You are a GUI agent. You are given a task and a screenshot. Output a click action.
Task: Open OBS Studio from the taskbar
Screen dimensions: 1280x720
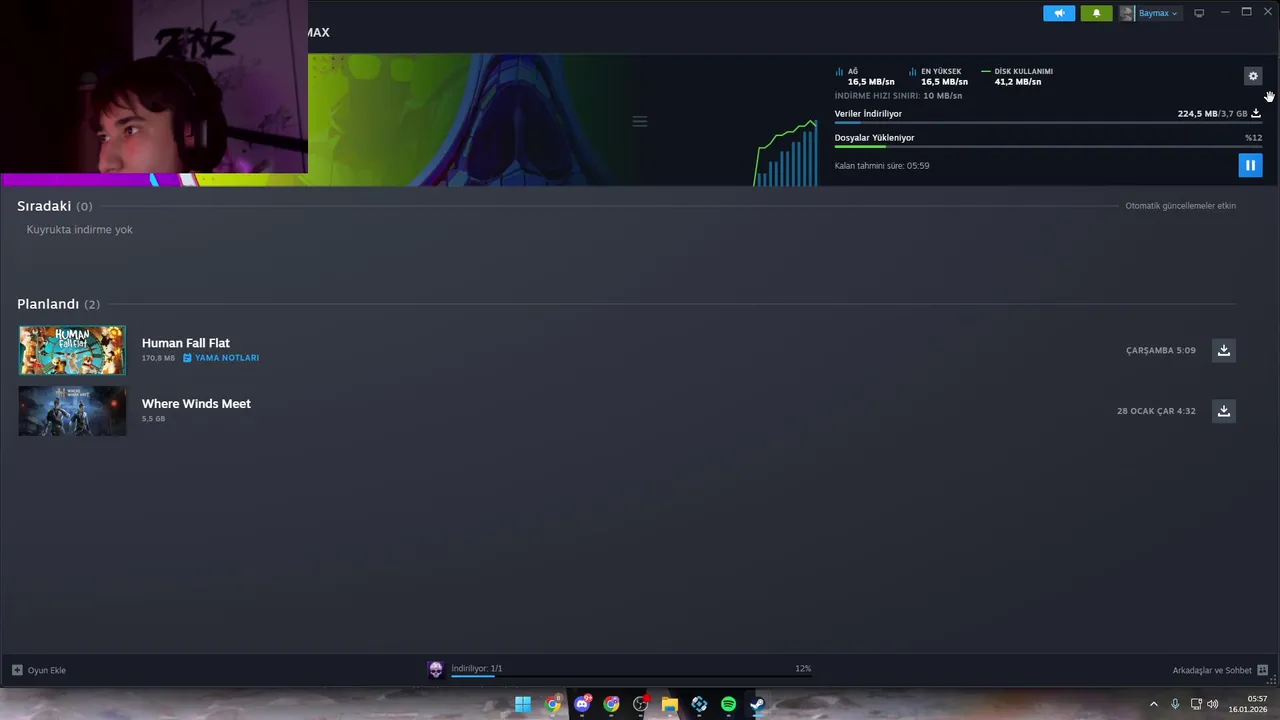641,704
